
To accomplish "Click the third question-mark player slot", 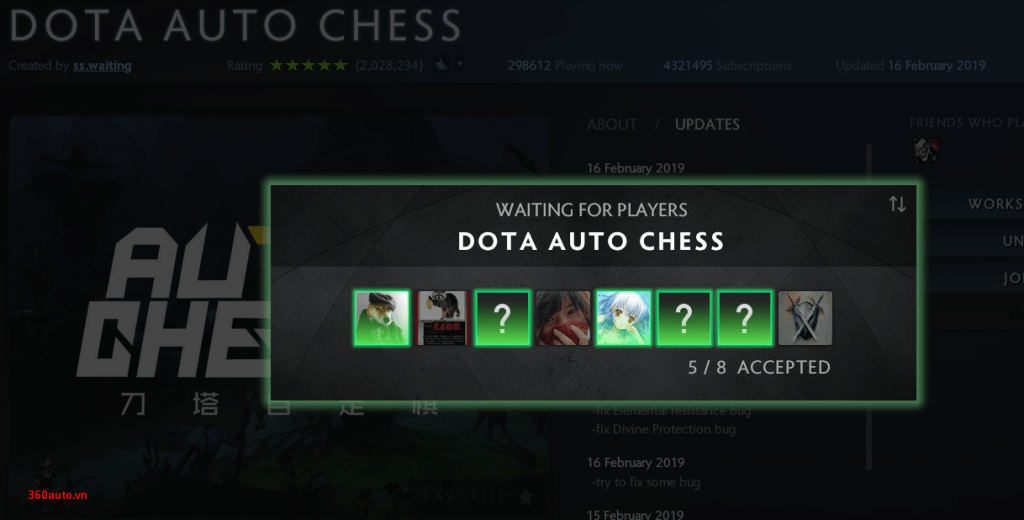I will (x=744, y=318).
